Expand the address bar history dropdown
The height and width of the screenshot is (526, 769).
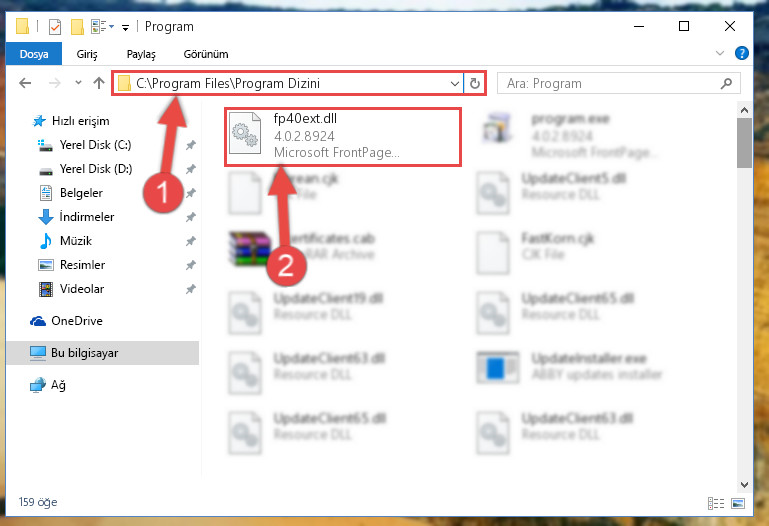(x=455, y=84)
